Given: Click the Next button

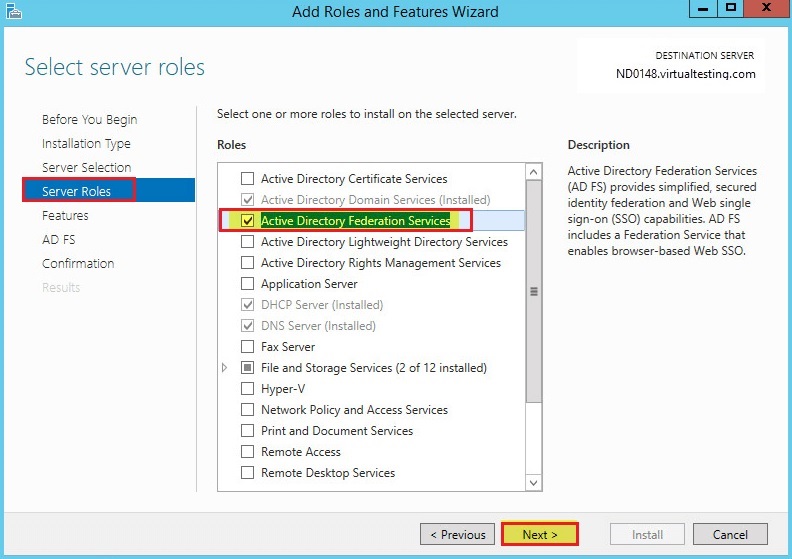Looking at the screenshot, I should click(539, 534).
